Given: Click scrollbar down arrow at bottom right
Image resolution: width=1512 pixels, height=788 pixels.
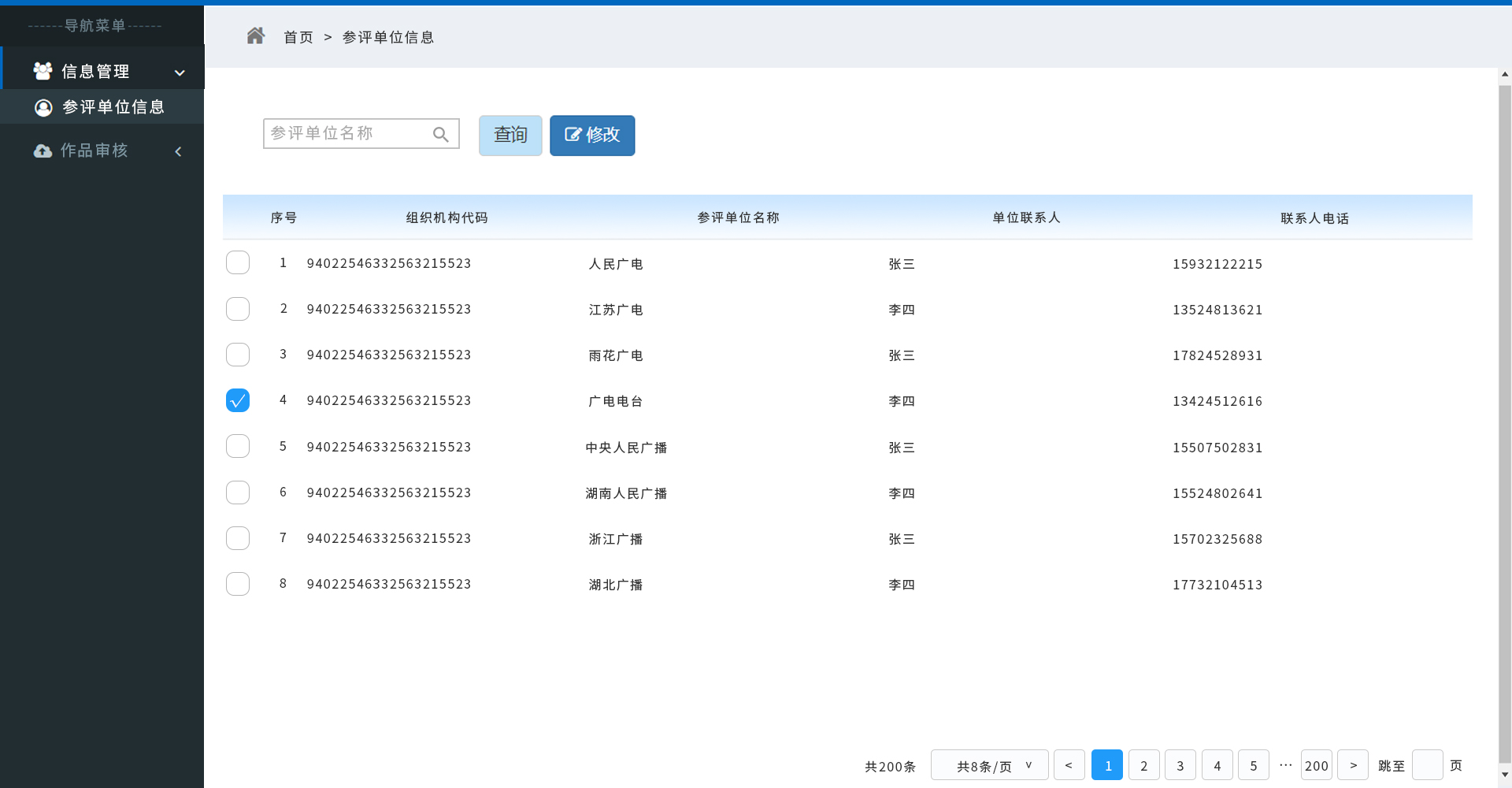Looking at the screenshot, I should click(1505, 775).
